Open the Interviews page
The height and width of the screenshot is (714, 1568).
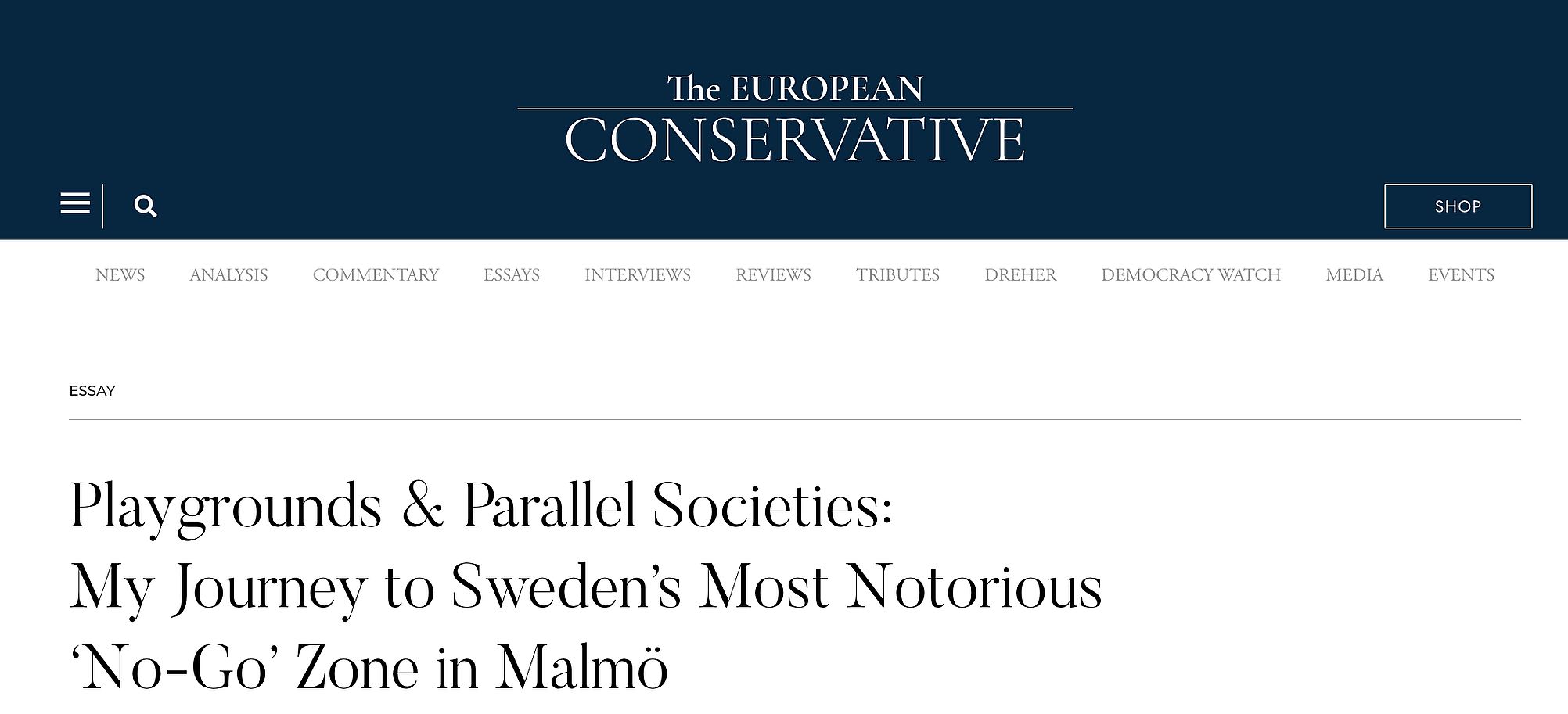(x=638, y=275)
